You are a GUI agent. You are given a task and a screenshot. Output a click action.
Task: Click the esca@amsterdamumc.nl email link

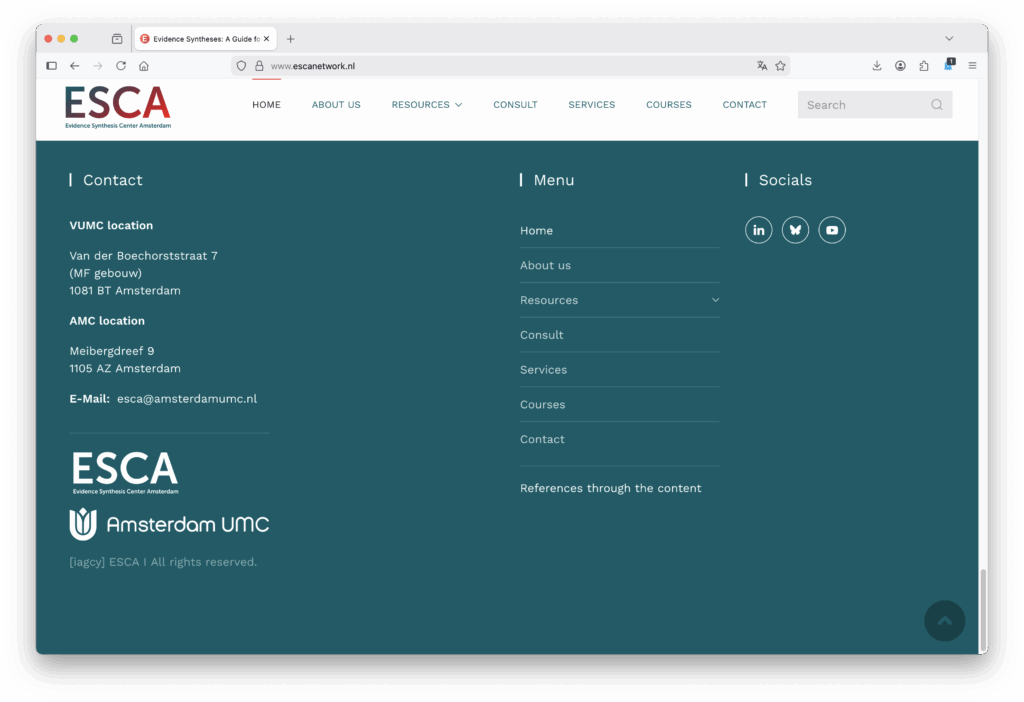point(187,399)
